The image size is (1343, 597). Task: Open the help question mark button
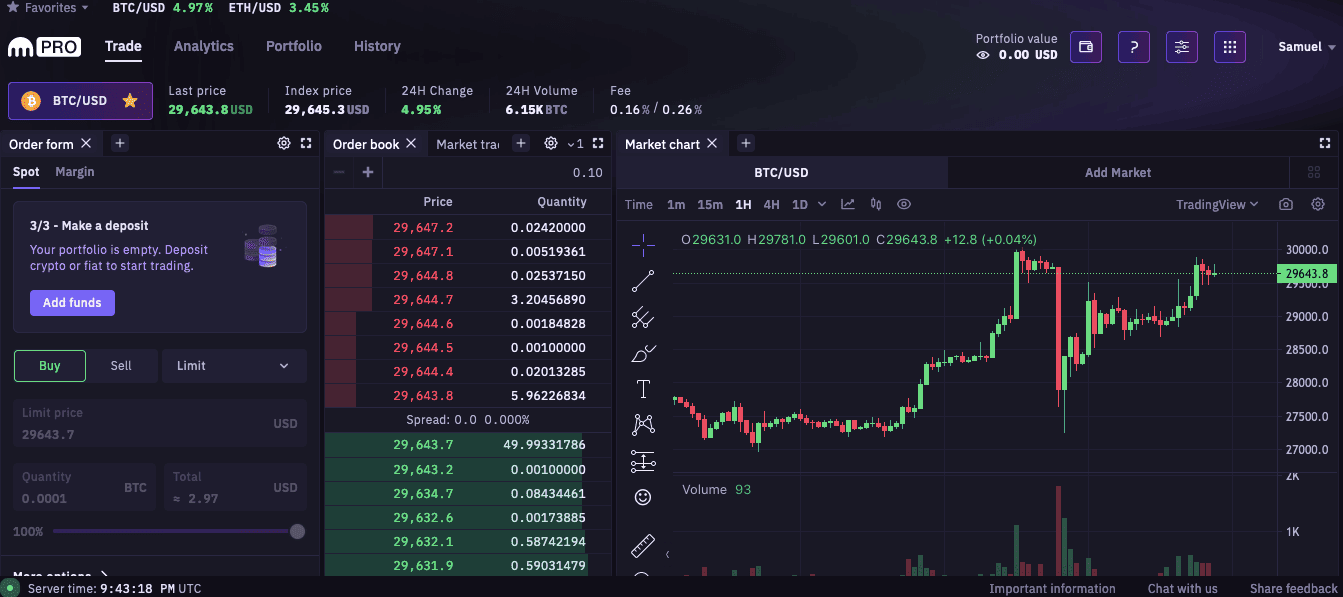click(x=1134, y=47)
